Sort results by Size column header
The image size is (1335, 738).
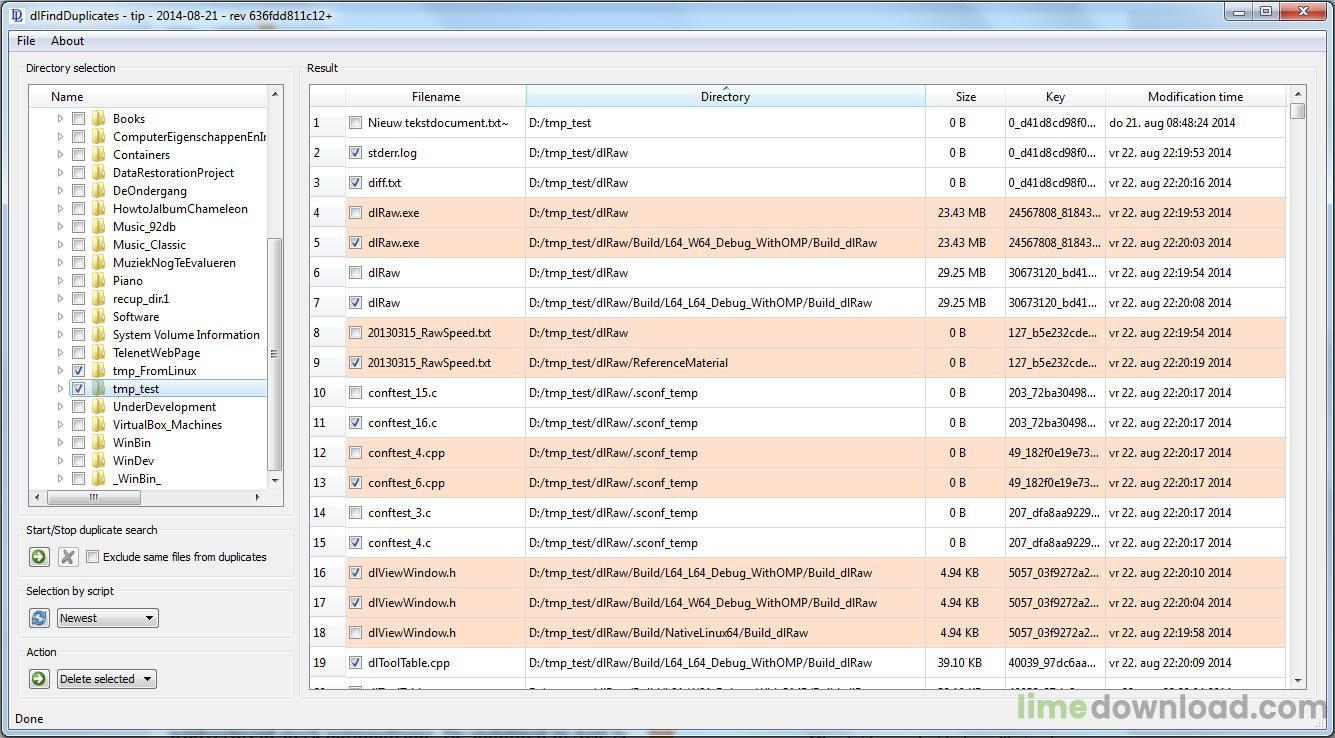click(x=965, y=97)
